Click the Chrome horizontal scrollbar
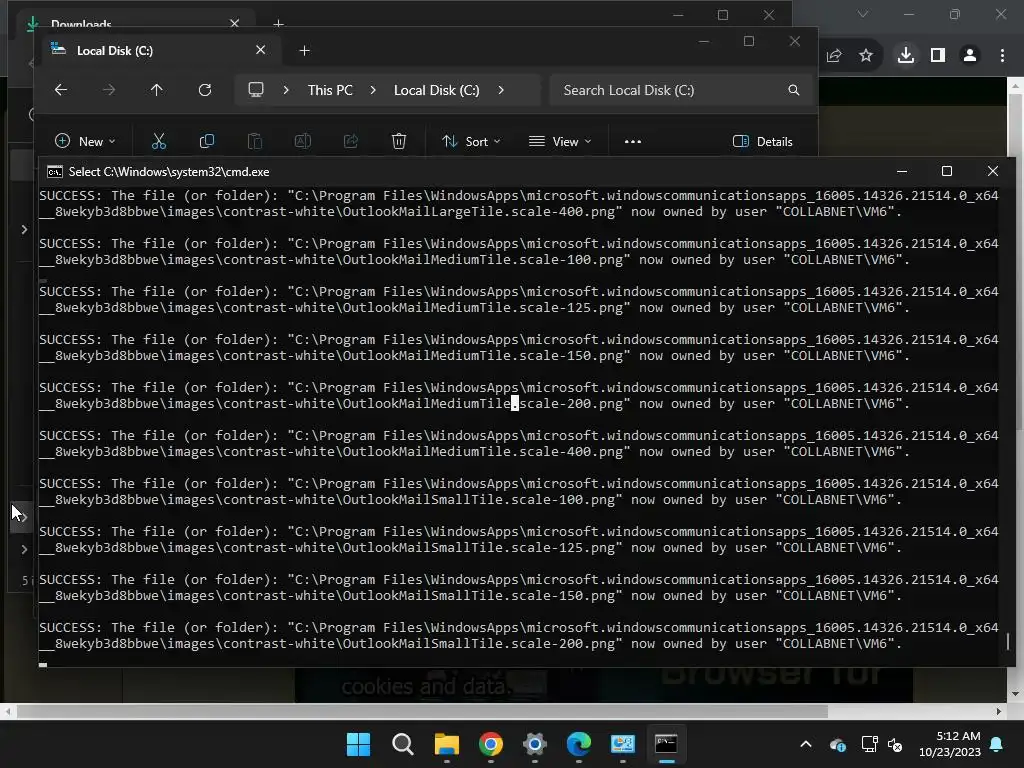Screen dimensions: 1024x768 point(422,711)
